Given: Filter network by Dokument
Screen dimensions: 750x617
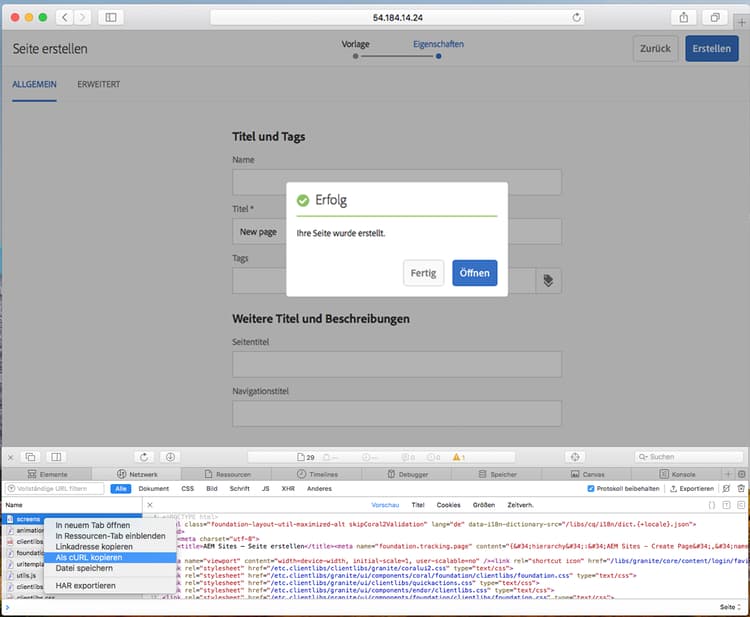Looking at the screenshot, I should click(154, 488).
